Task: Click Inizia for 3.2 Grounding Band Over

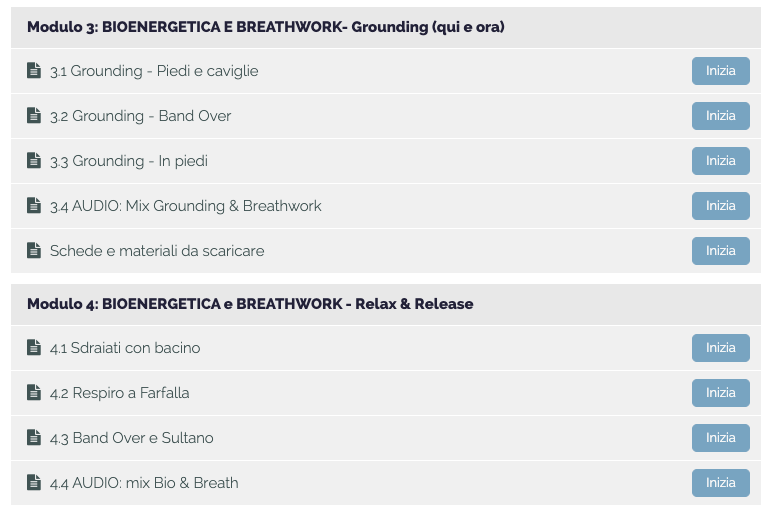Action: [720, 116]
